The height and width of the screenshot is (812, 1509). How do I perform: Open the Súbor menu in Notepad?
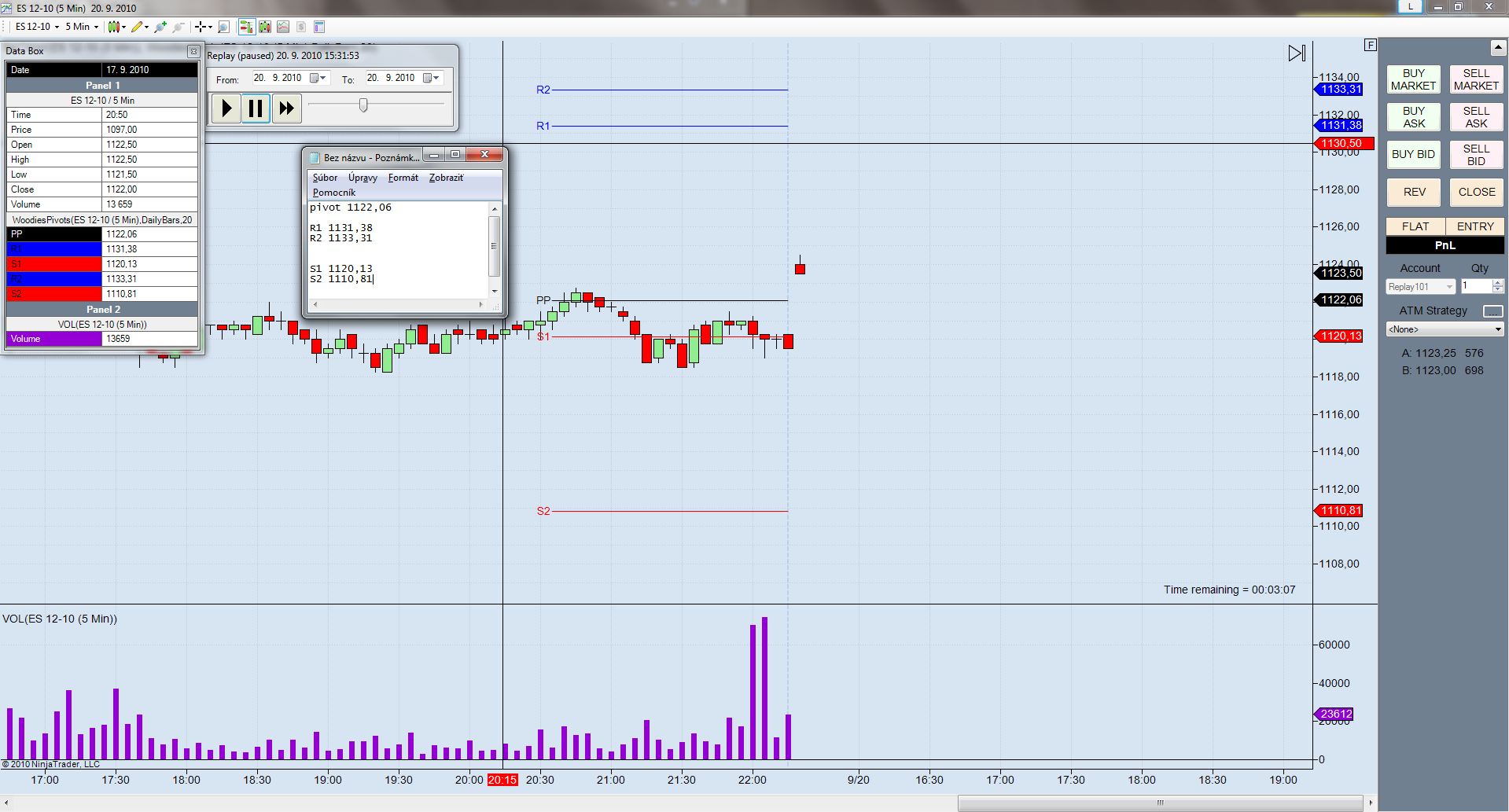pyautogui.click(x=325, y=178)
